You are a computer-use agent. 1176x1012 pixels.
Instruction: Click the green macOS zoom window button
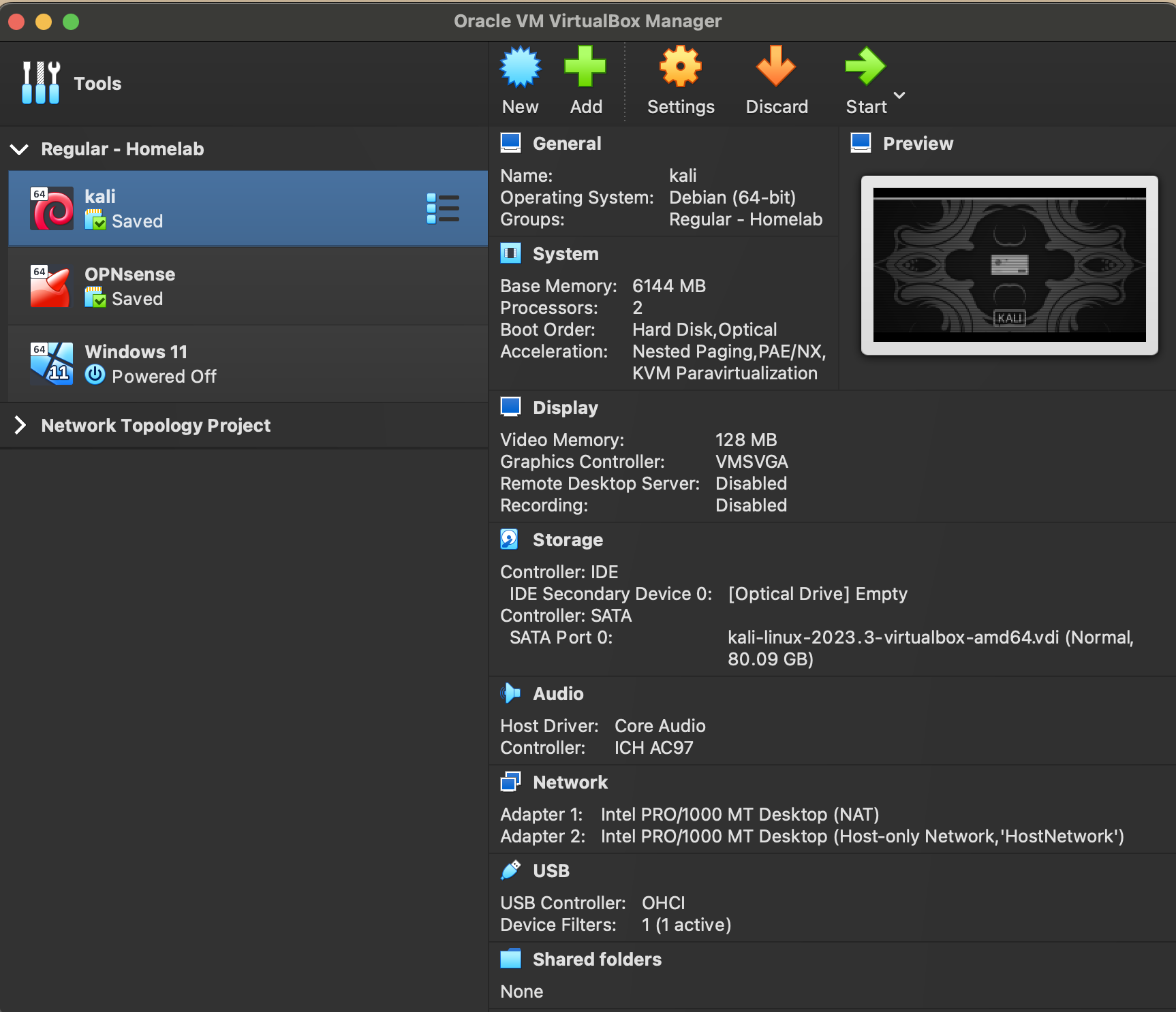pyautogui.click(x=71, y=22)
